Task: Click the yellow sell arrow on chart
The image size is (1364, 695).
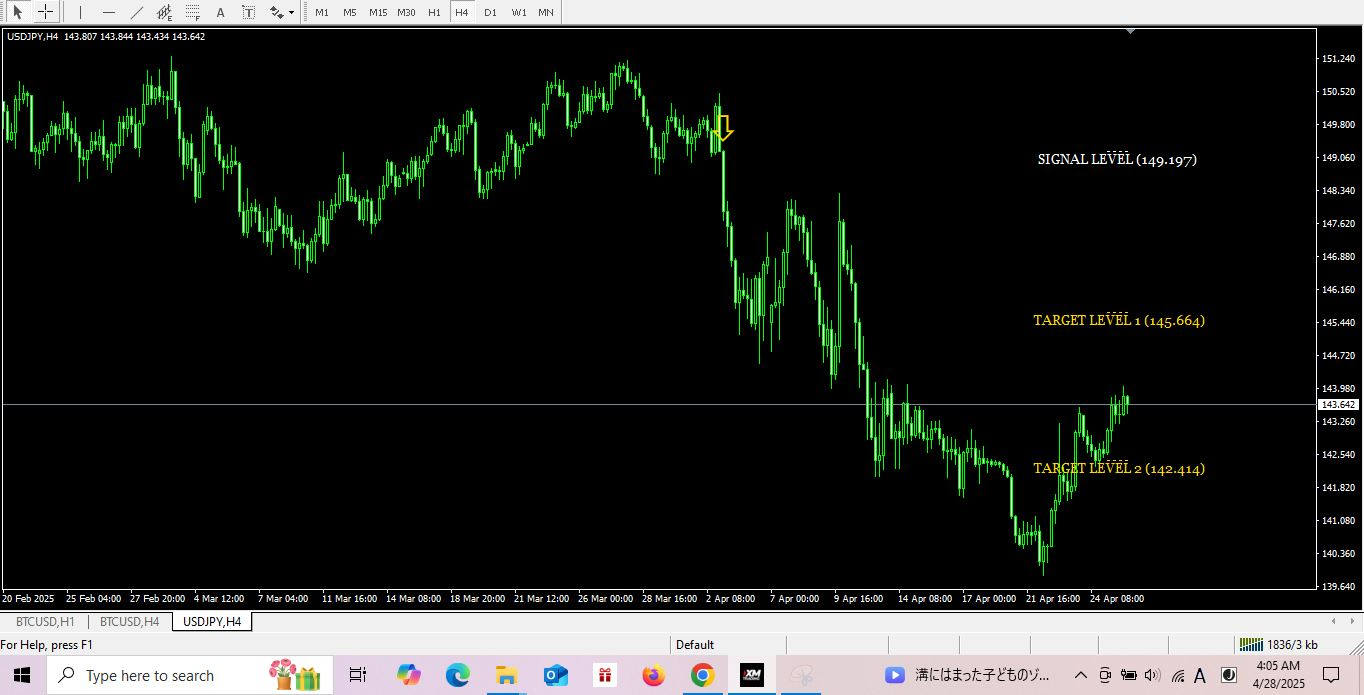Action: pyautogui.click(x=724, y=127)
